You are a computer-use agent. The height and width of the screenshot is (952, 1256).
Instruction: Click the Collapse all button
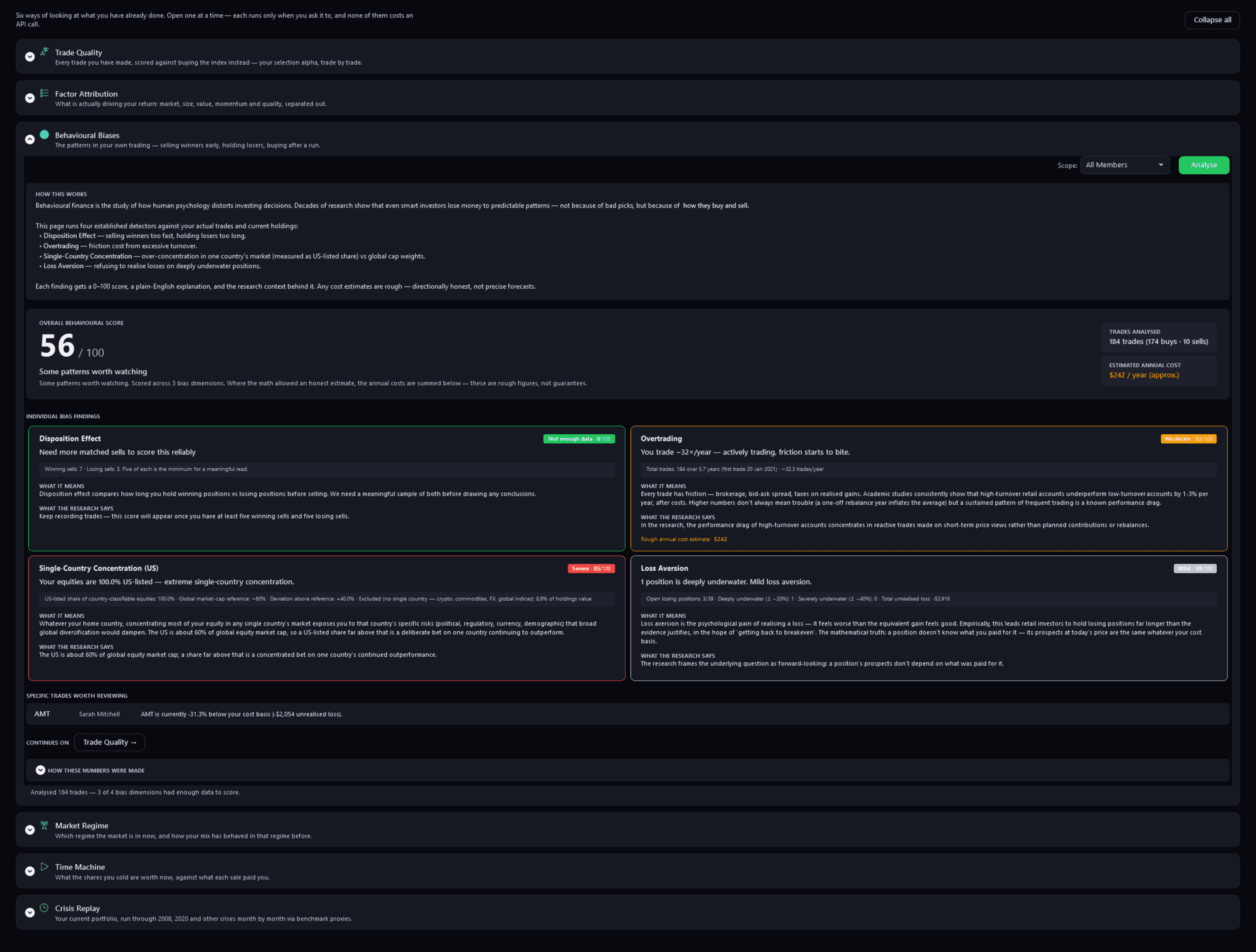pos(1212,20)
